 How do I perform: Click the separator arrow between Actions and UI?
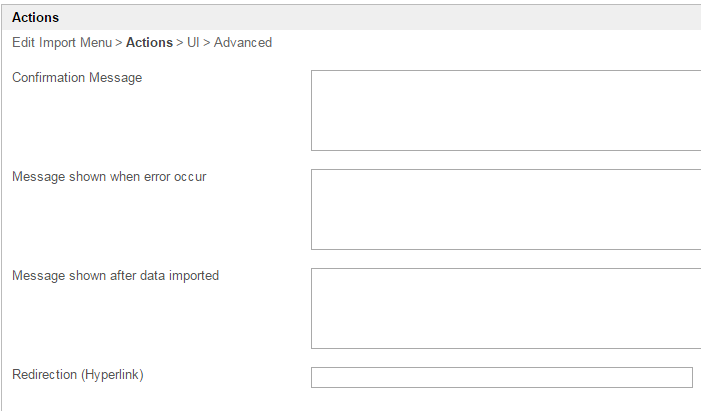click(x=180, y=43)
